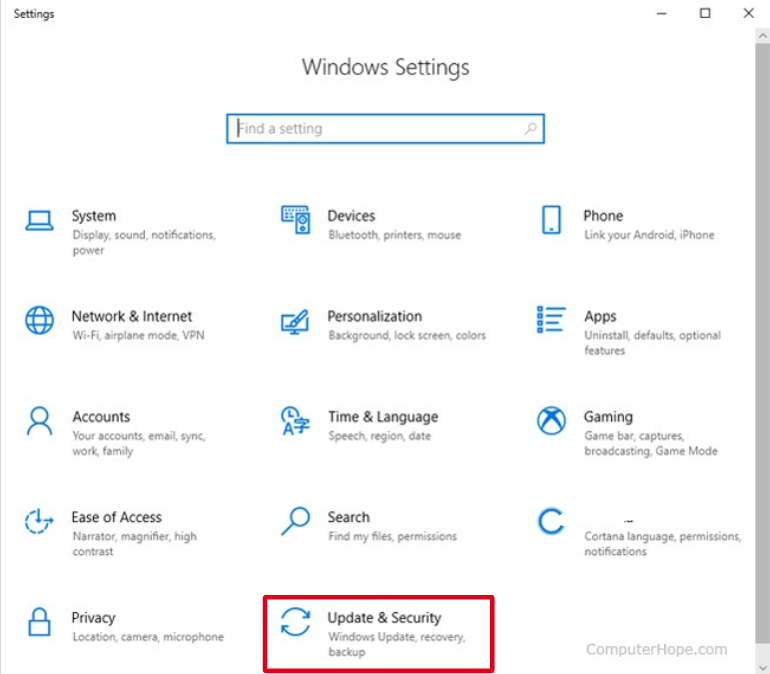Screen dimensions: 770x674
Task: Open Ease of Access title
Action: click(x=116, y=517)
